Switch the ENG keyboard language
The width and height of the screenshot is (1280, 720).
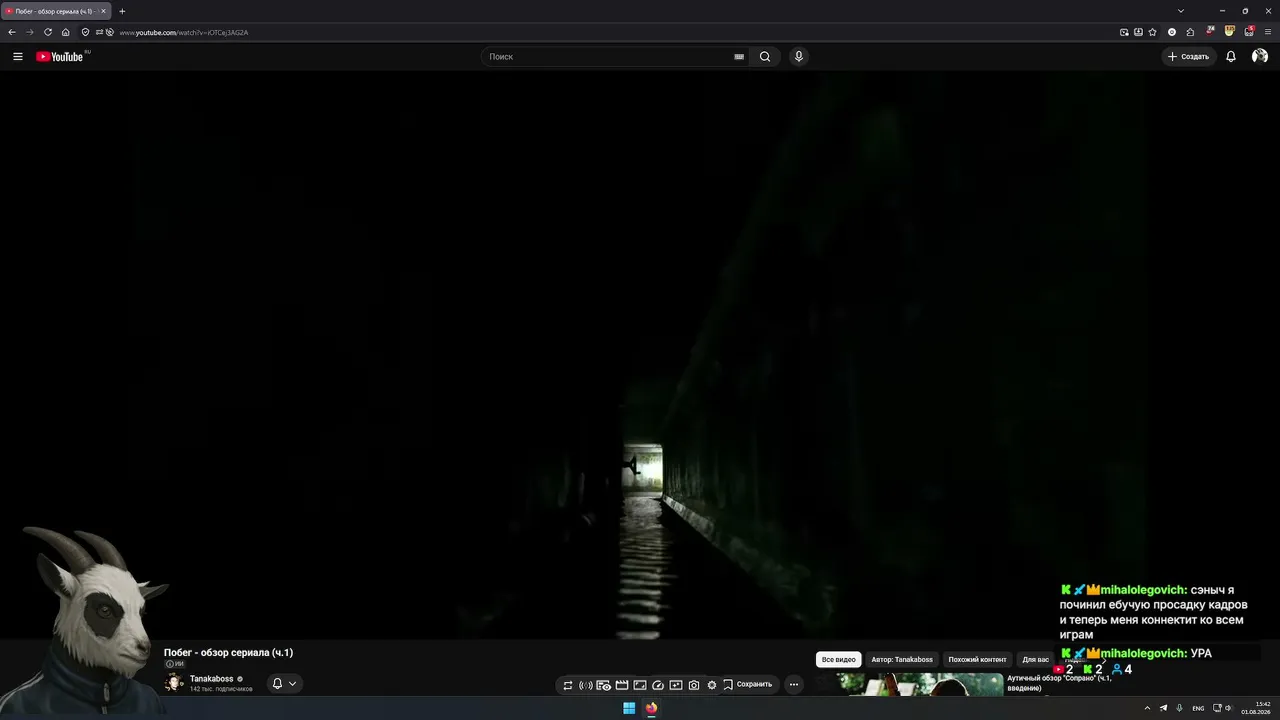pyautogui.click(x=1198, y=708)
